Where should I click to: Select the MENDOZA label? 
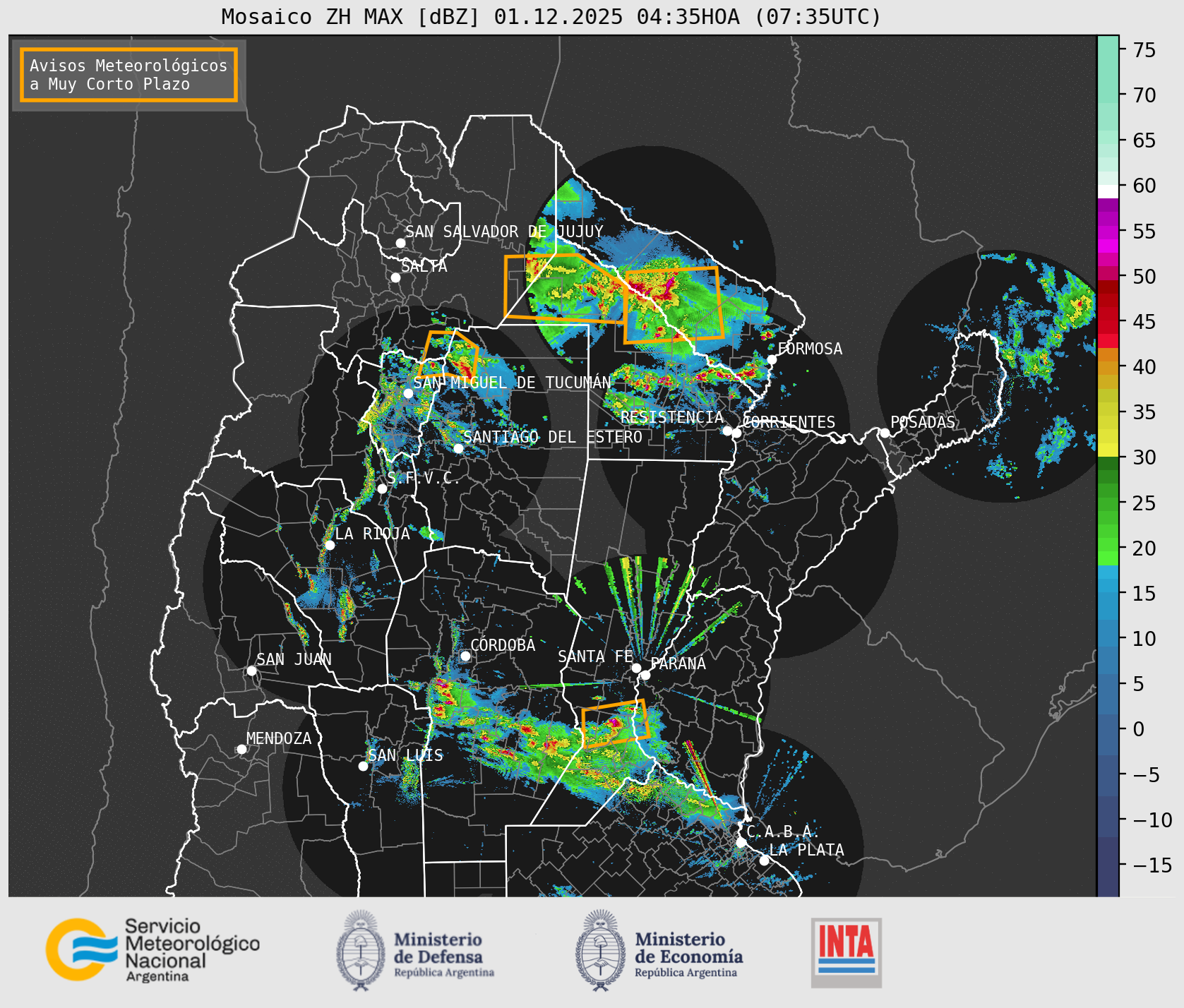[279, 738]
